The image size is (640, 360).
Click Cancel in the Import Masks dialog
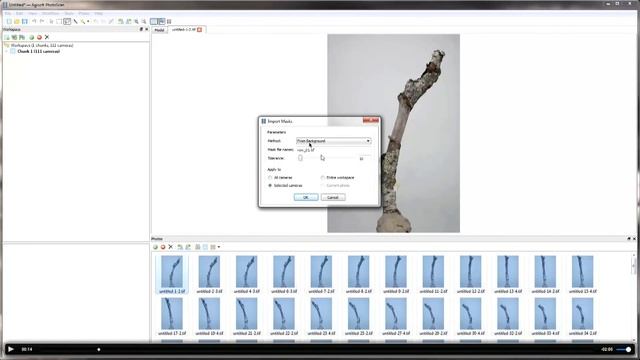point(333,197)
